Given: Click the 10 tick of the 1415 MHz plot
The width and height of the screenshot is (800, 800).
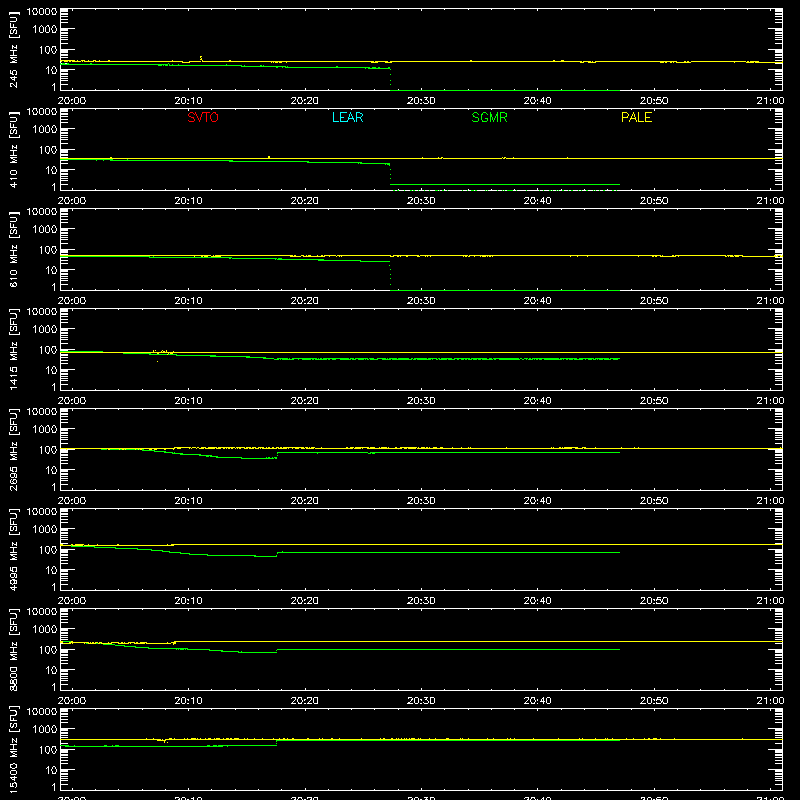Looking at the screenshot, I should point(51,370).
